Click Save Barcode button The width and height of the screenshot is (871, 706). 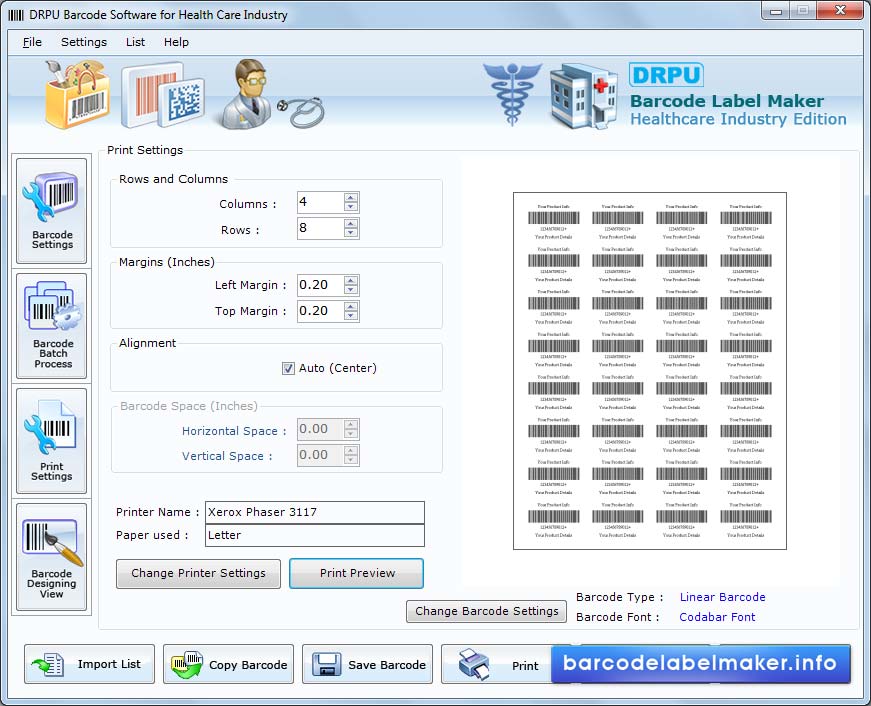367,664
